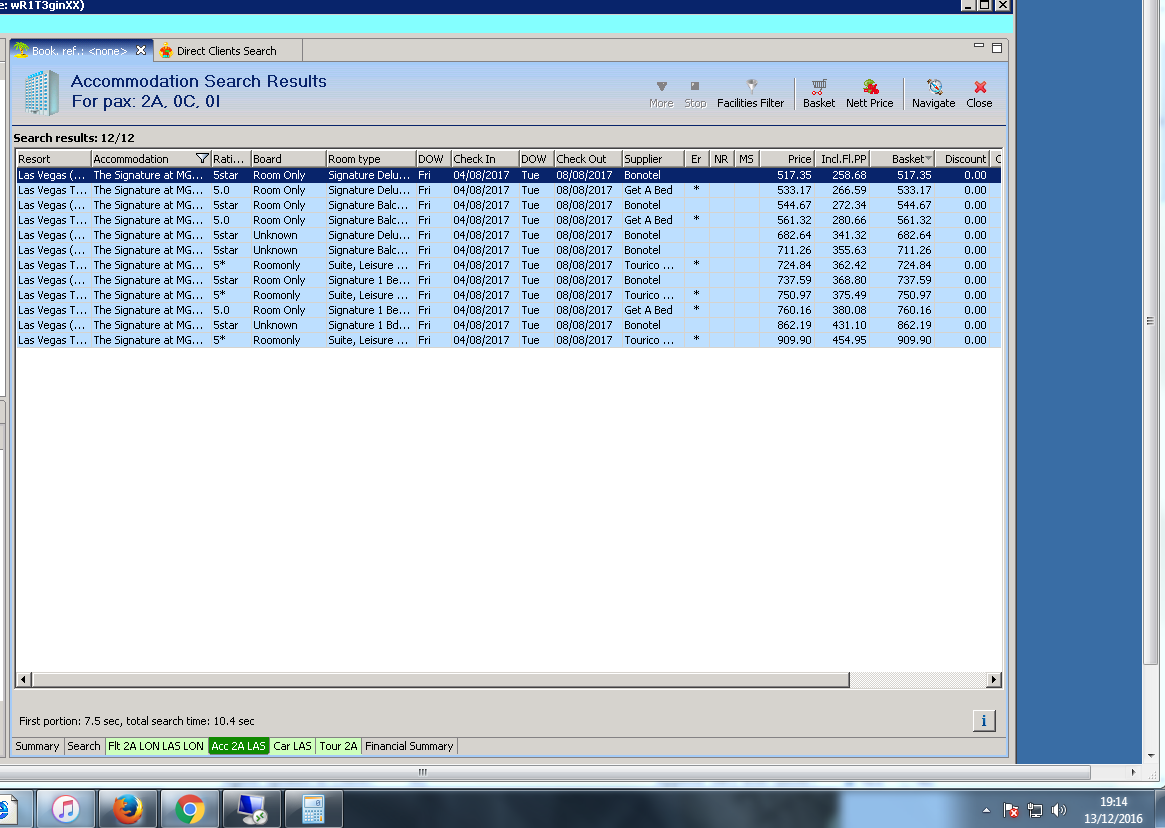
Task: Open Calculator from the taskbar
Action: coord(313,808)
